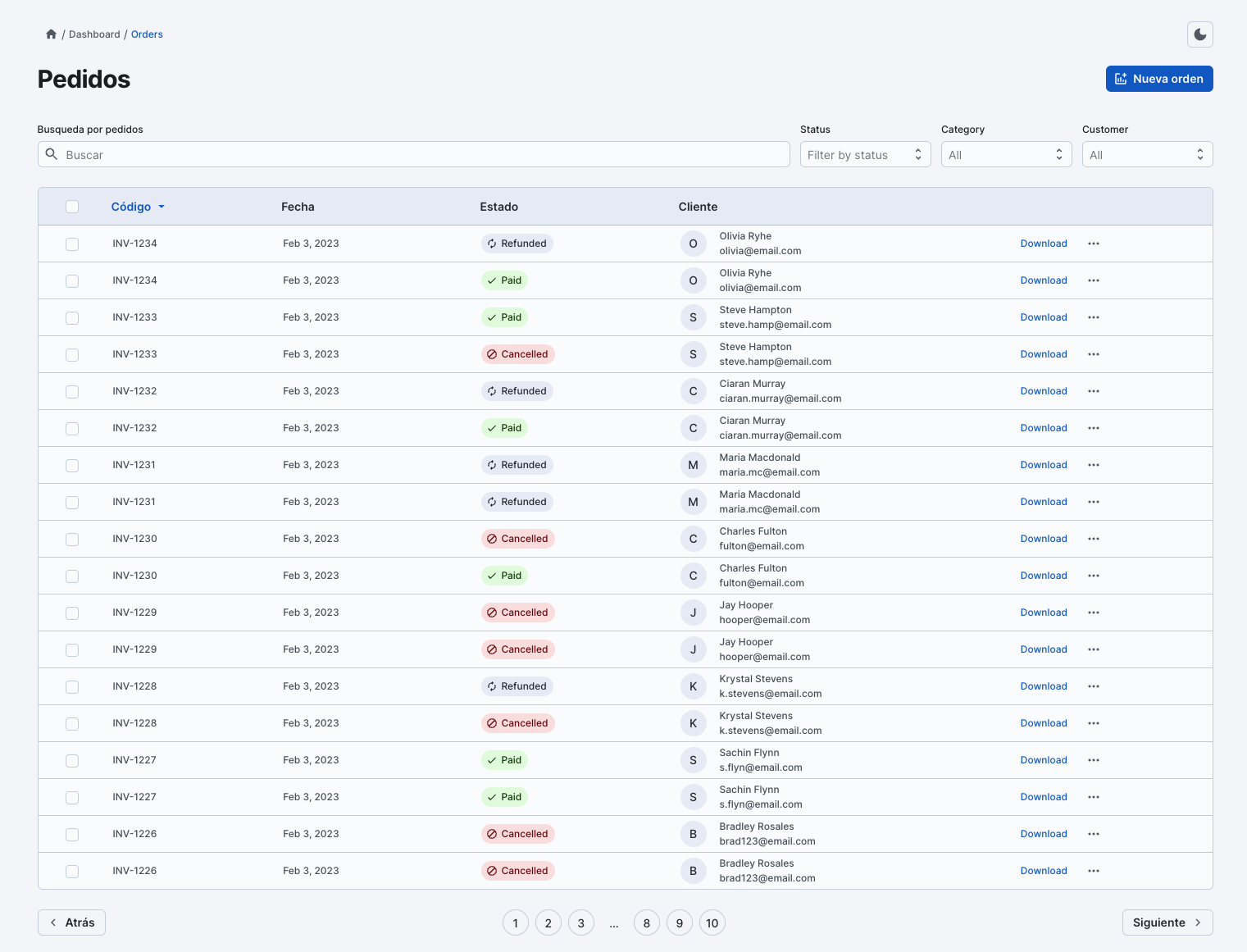Image resolution: width=1247 pixels, height=952 pixels.
Task: Go to page 3
Action: pos(580,922)
